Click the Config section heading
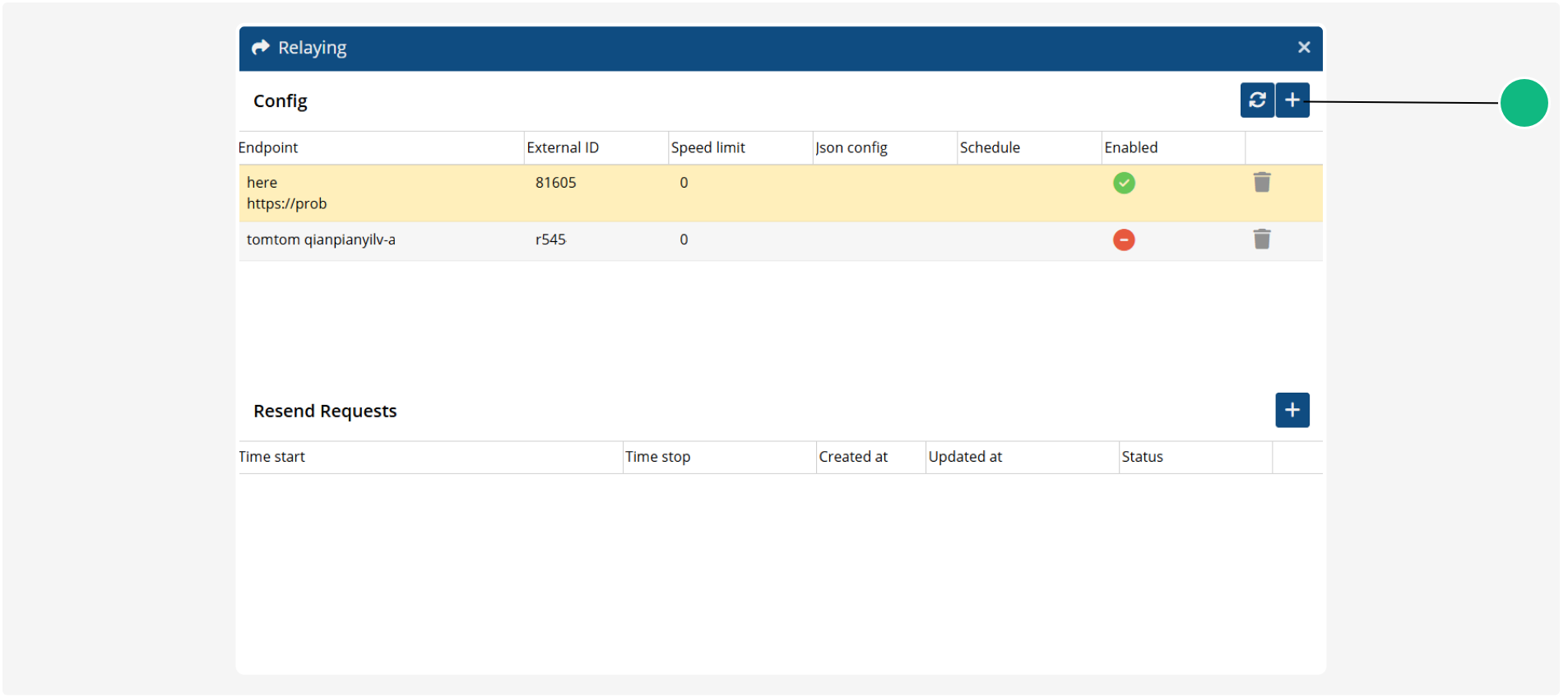1568x698 pixels. point(280,101)
